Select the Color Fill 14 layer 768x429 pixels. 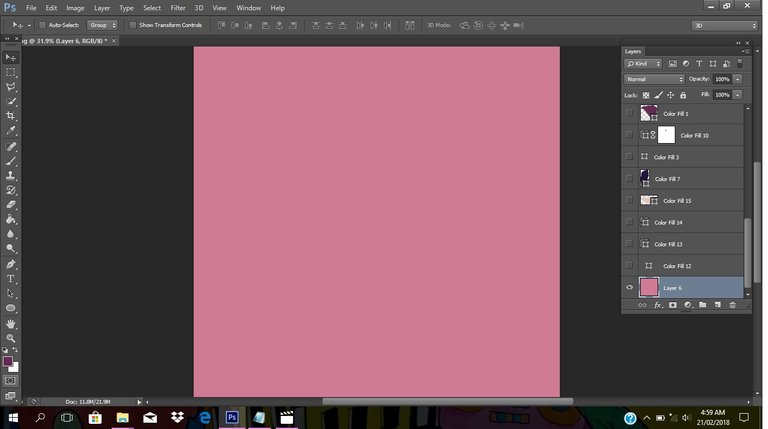(x=691, y=222)
